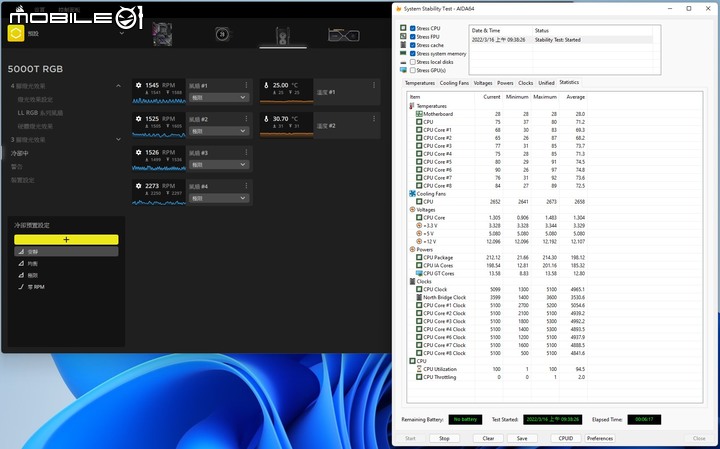Open the cooling section in the 5000T RGB sidebar
Screen dimensions: 720x449
[x=20, y=153]
